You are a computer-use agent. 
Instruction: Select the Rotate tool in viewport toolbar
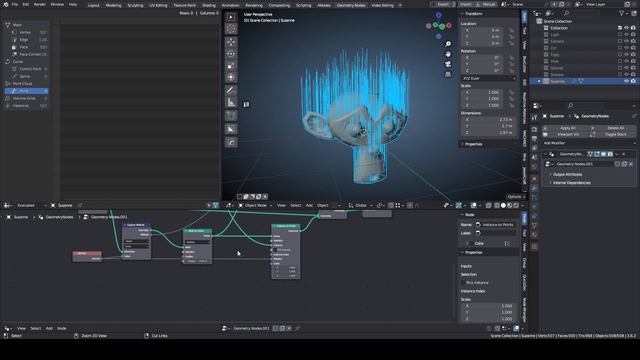point(231,53)
